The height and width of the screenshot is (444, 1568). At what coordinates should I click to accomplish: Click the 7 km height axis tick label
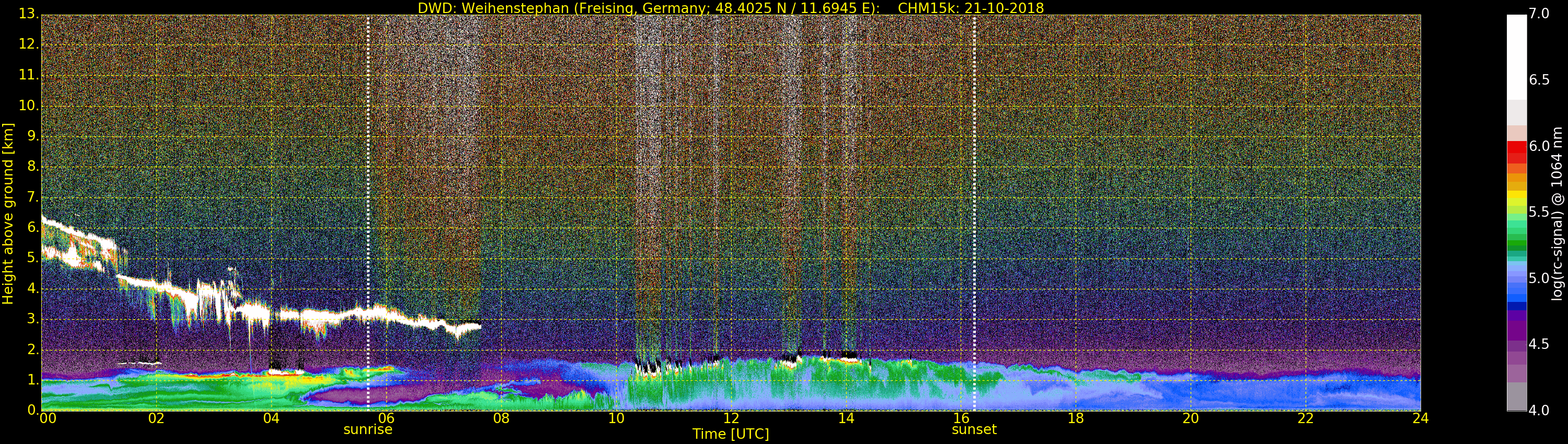tap(33, 197)
